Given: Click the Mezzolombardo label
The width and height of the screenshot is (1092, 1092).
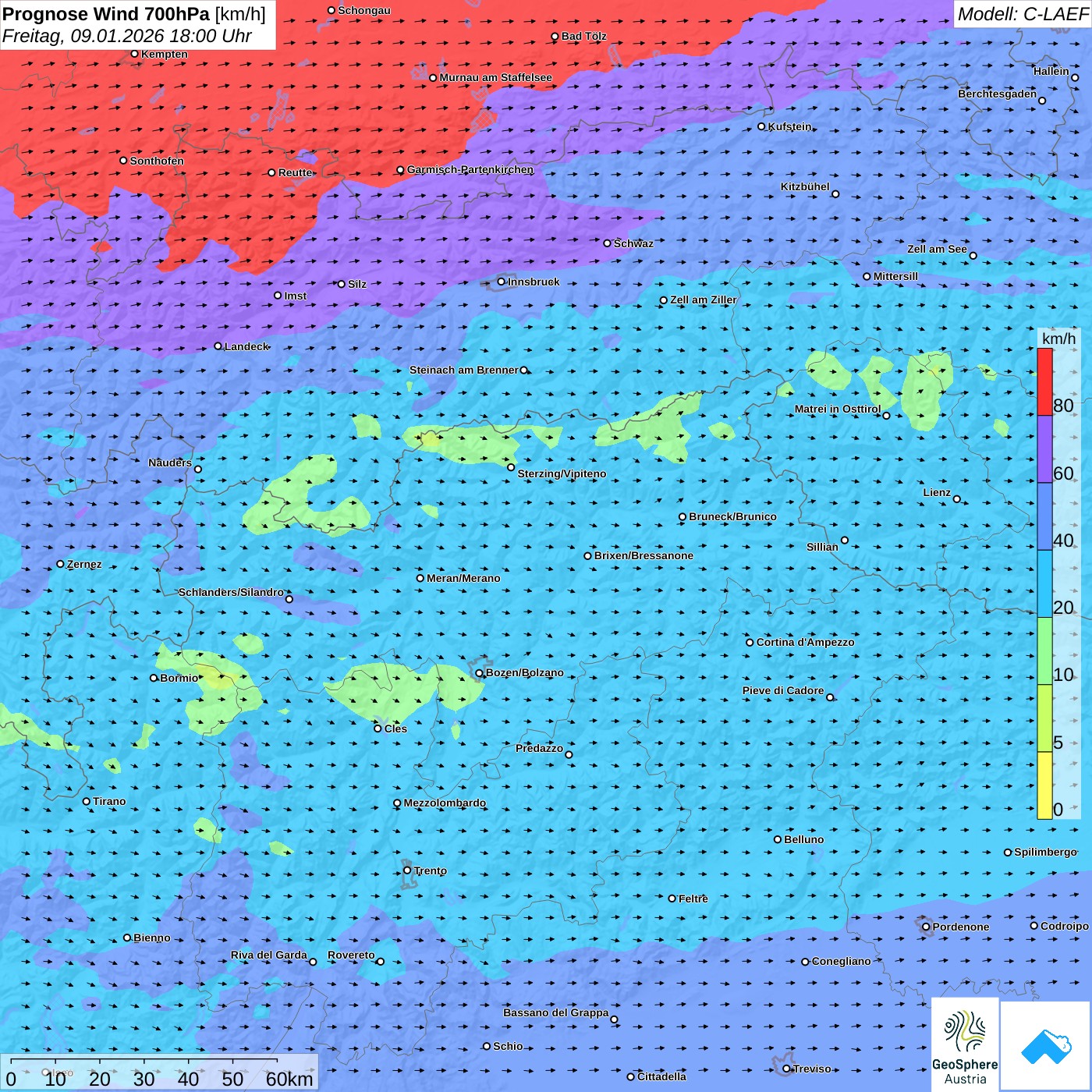Looking at the screenshot, I should 445,803.
